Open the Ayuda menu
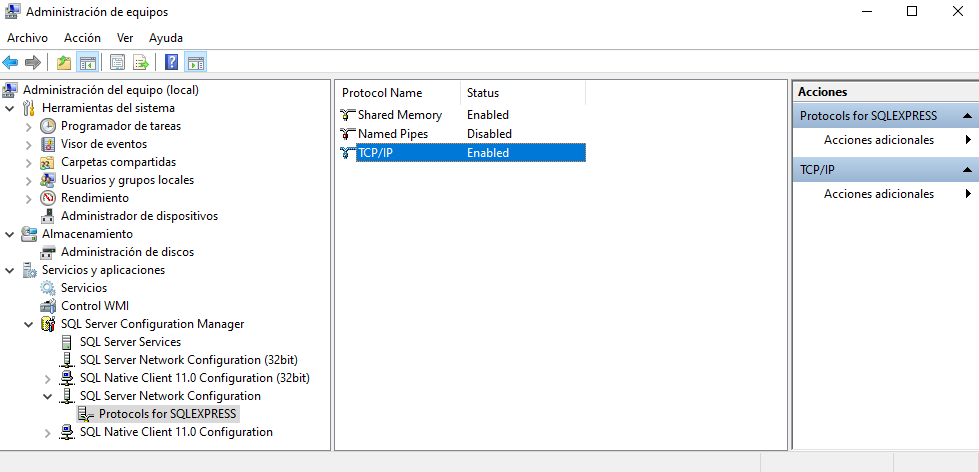This screenshot has height=472, width=979. click(165, 38)
